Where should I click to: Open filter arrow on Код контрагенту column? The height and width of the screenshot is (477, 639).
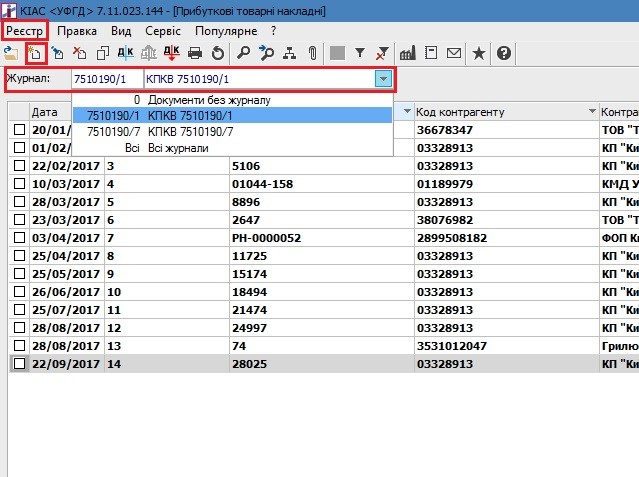point(592,111)
